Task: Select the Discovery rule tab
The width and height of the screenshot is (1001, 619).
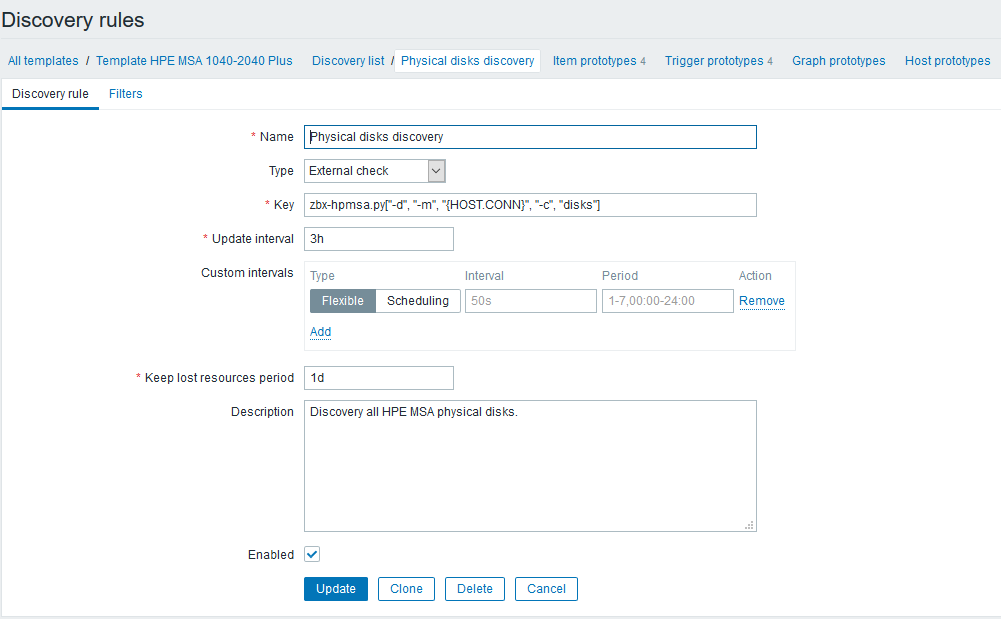Action: click(49, 93)
